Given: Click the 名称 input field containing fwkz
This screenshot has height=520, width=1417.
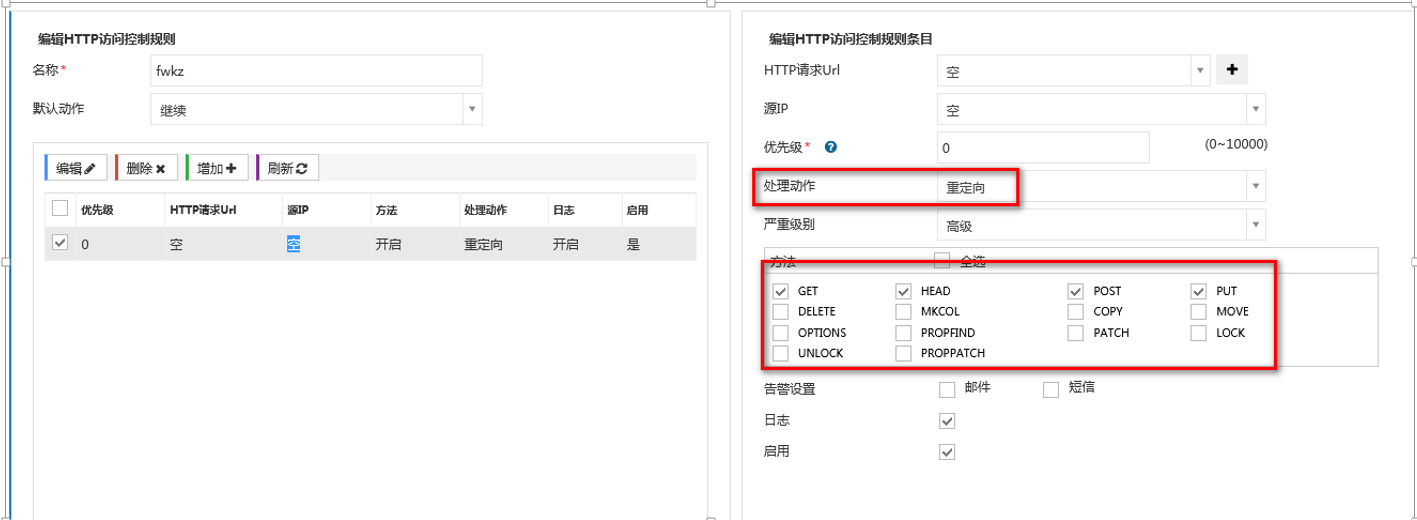Looking at the screenshot, I should click(316, 71).
